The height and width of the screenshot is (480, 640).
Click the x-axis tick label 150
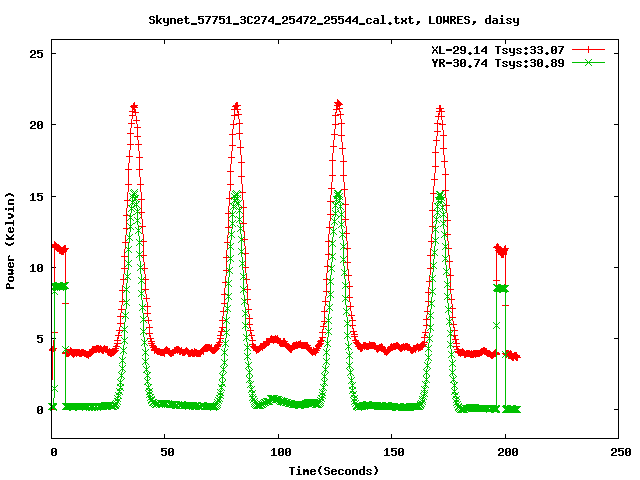pos(394,452)
